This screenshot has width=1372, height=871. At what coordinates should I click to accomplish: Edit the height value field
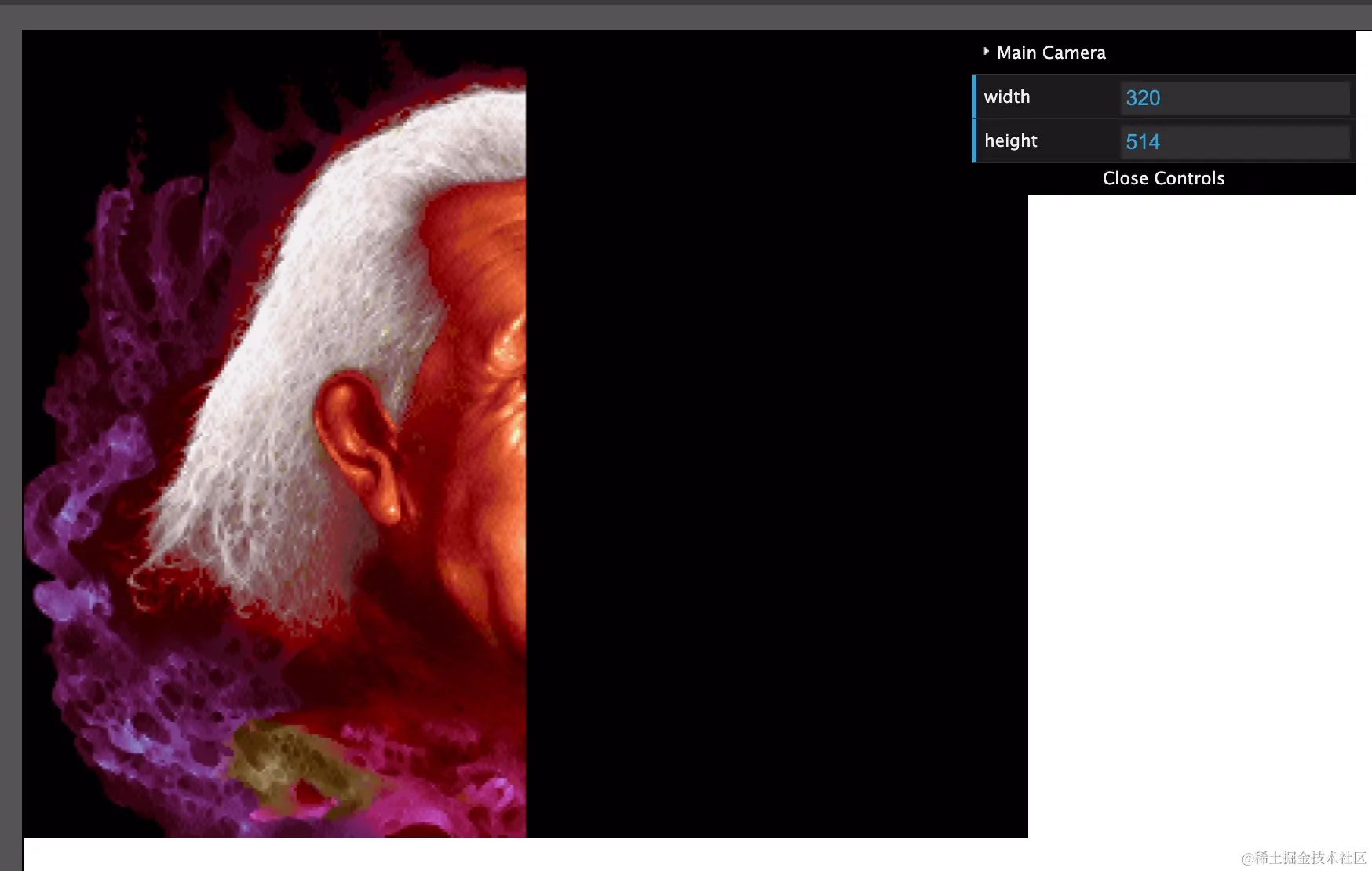pyautogui.click(x=1235, y=142)
